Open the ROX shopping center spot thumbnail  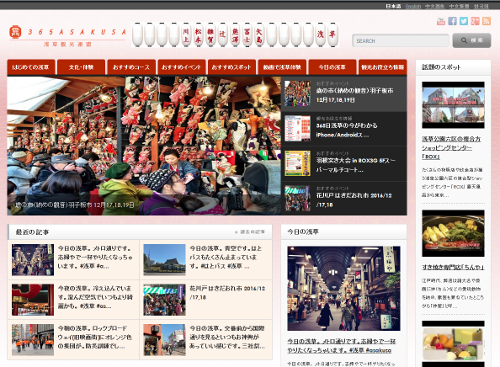453,105
